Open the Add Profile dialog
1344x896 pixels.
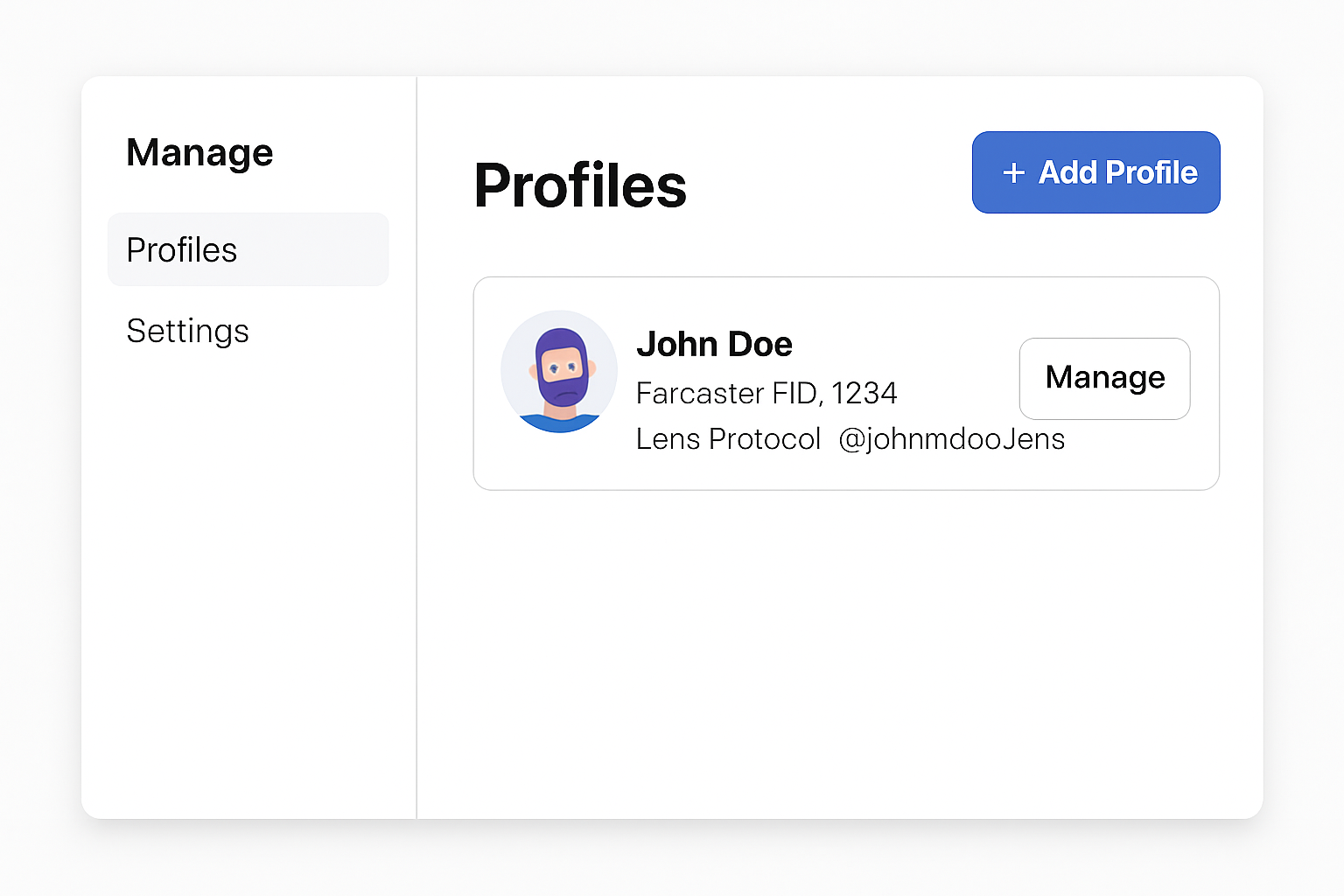1095,172
